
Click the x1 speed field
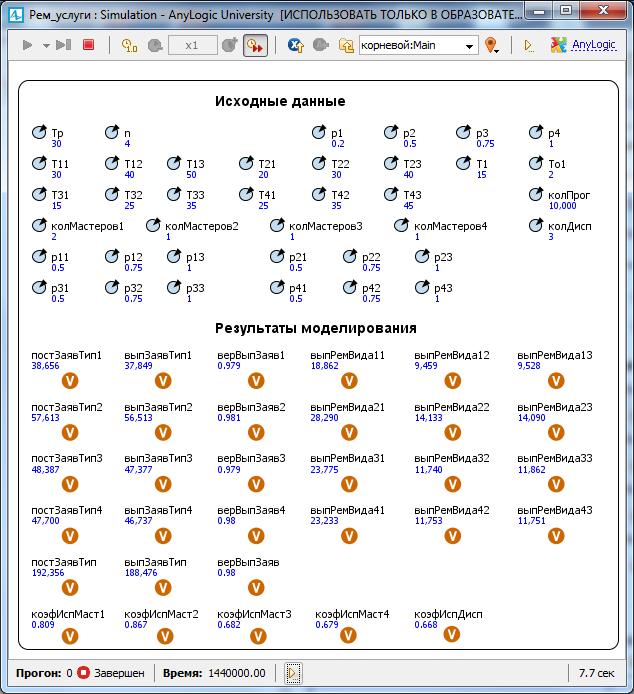click(193, 45)
